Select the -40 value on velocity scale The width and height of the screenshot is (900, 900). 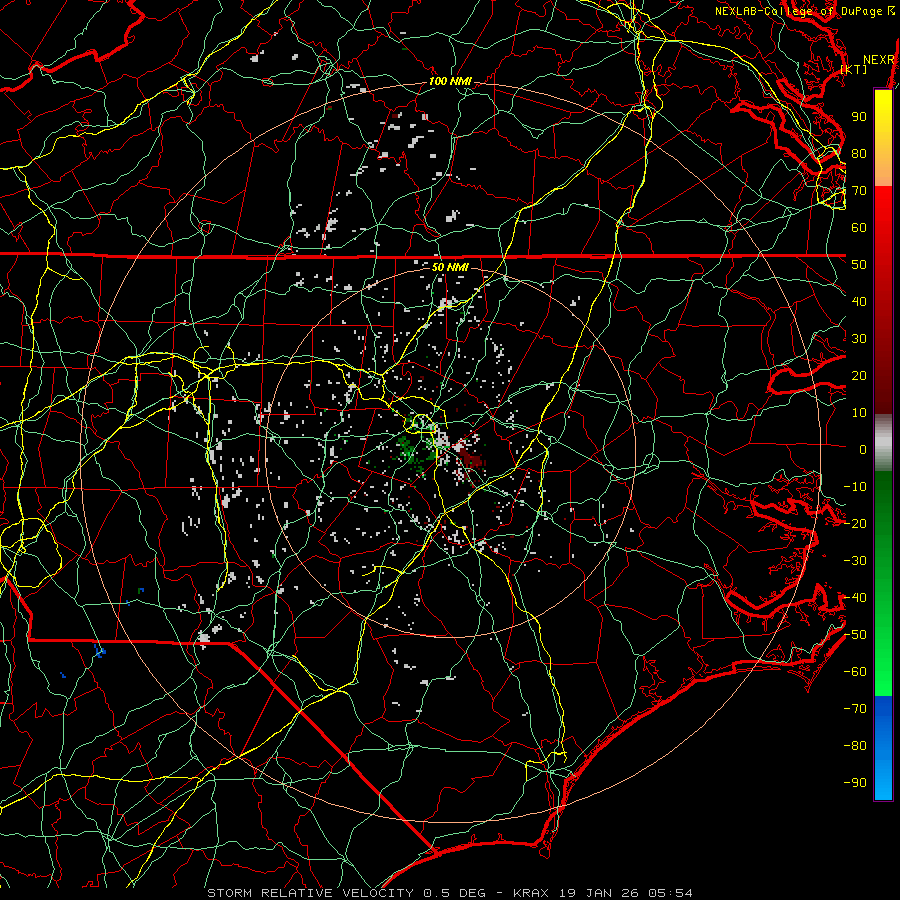click(x=855, y=598)
